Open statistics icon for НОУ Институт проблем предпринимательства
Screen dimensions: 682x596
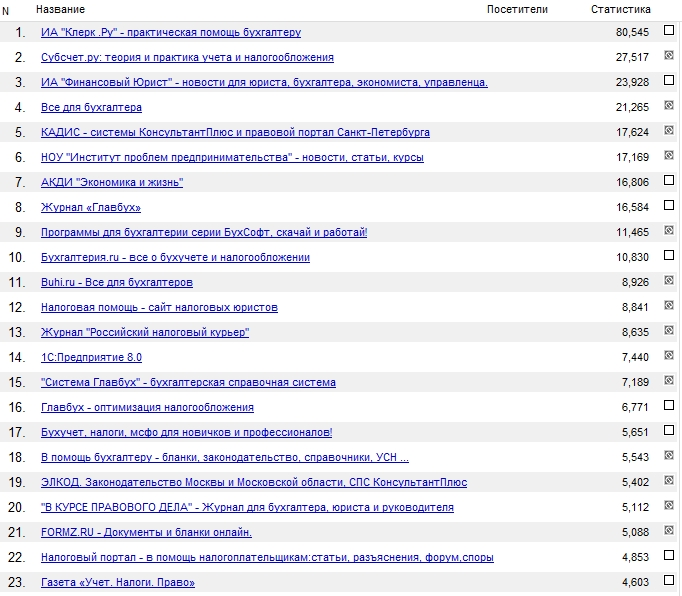click(x=669, y=155)
